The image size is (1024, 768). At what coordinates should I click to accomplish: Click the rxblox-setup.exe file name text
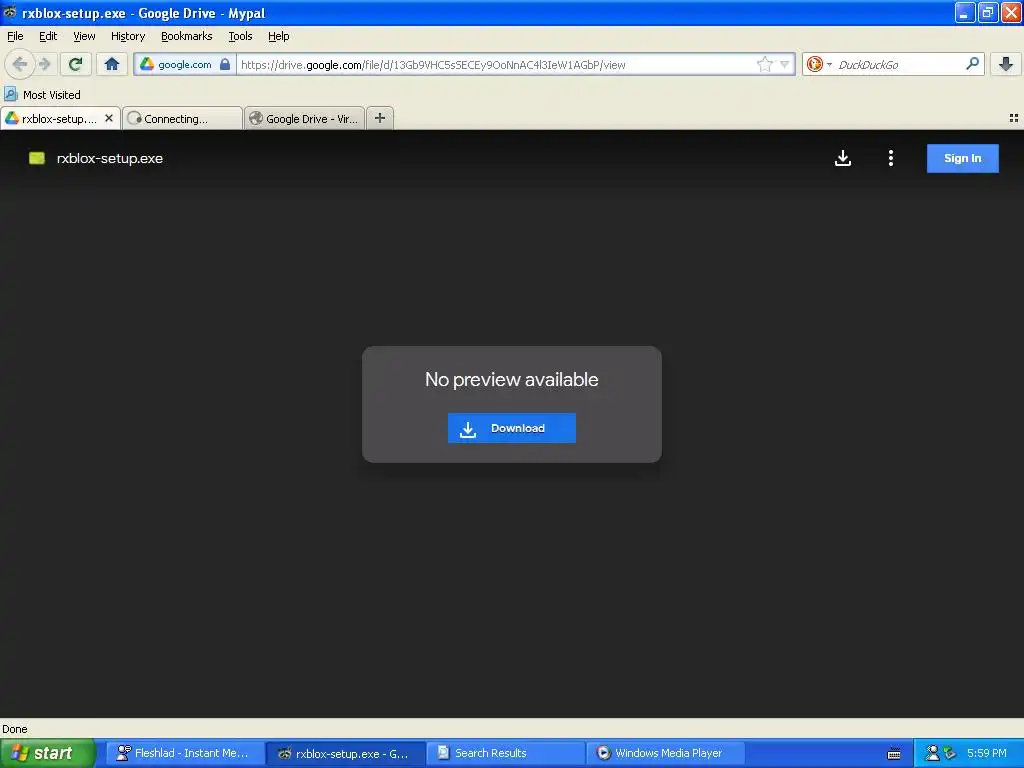110,158
